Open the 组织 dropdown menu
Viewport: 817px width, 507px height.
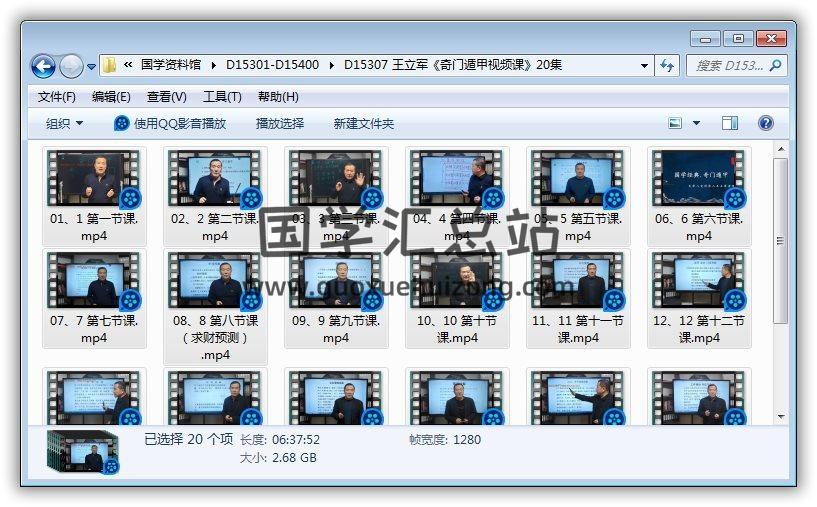click(64, 123)
